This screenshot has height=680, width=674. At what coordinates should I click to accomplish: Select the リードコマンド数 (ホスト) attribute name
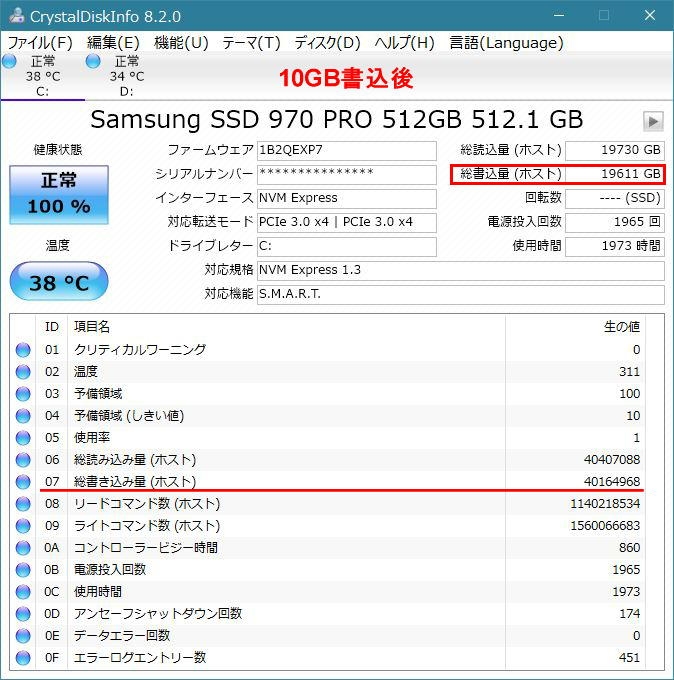click(147, 504)
